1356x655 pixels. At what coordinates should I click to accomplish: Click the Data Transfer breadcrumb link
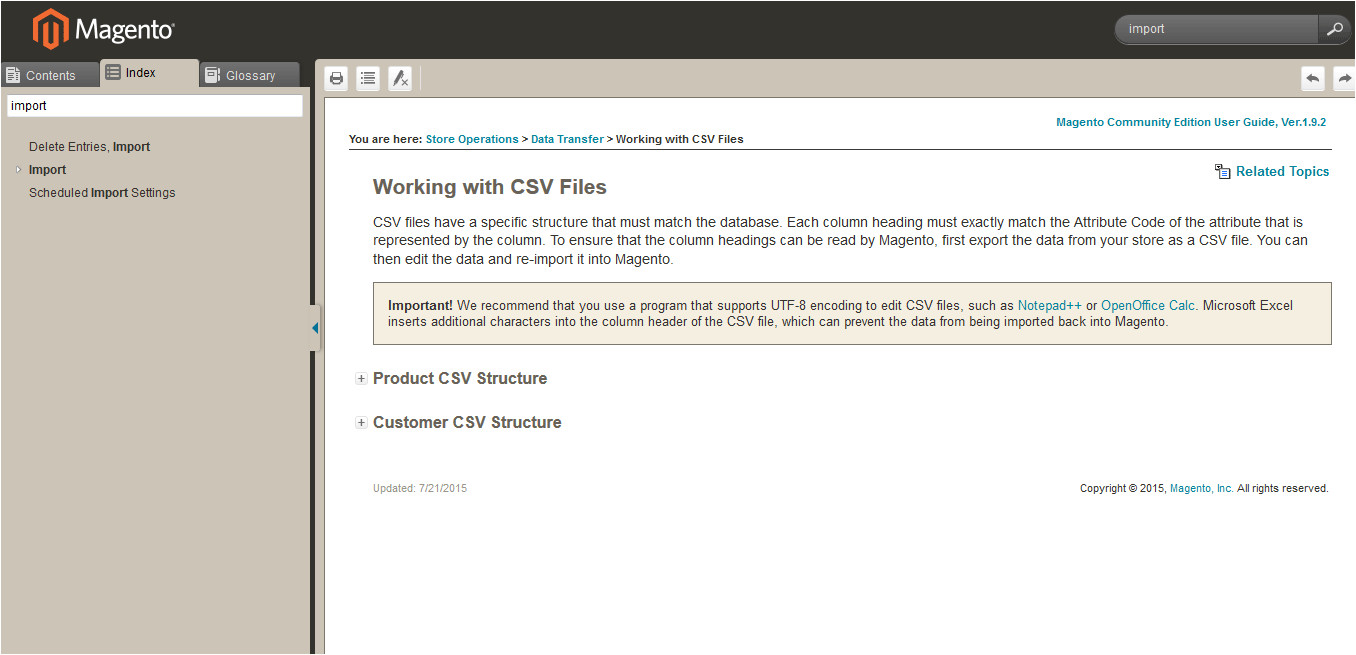click(567, 139)
